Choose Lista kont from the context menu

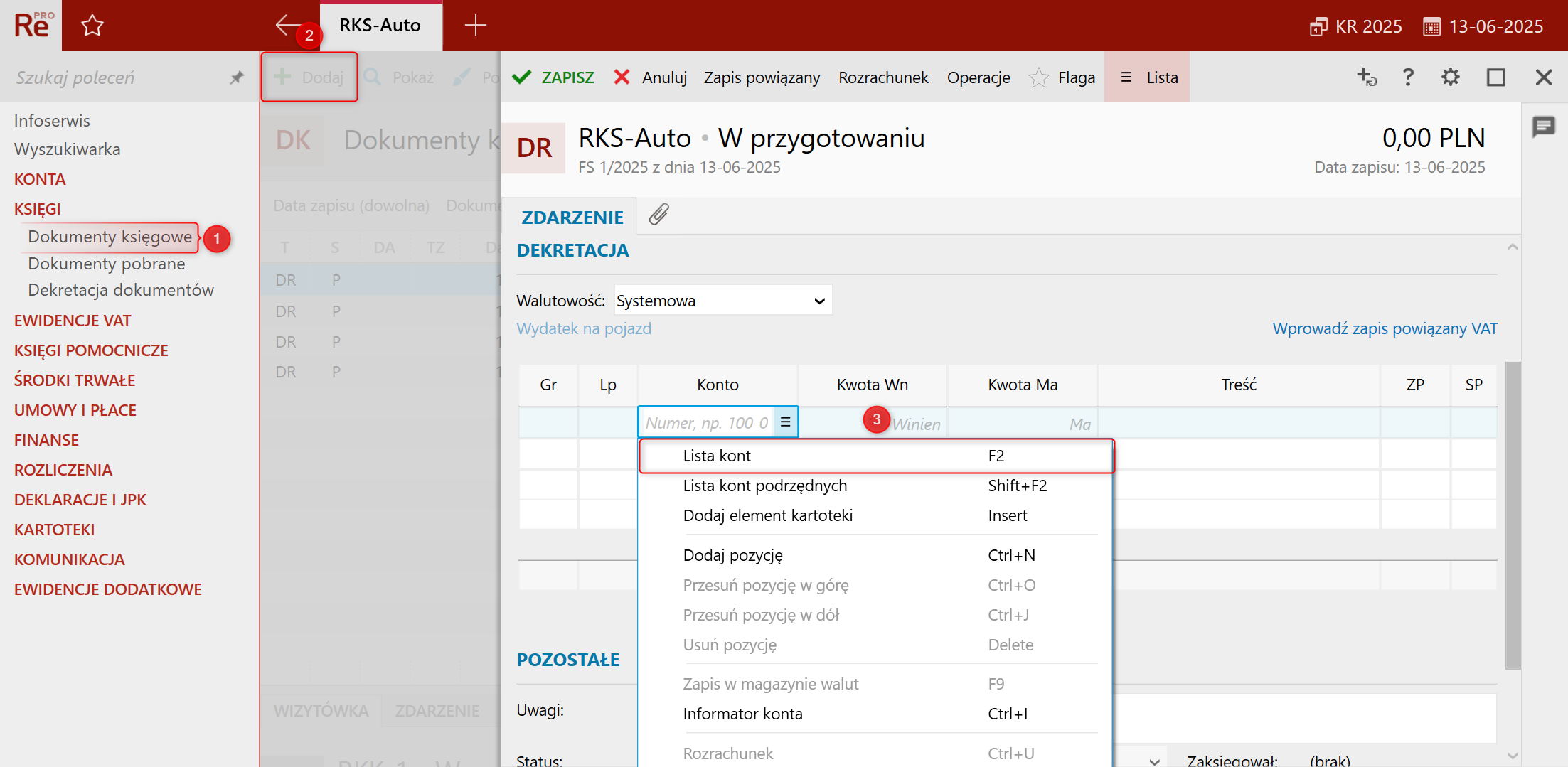pyautogui.click(x=876, y=456)
